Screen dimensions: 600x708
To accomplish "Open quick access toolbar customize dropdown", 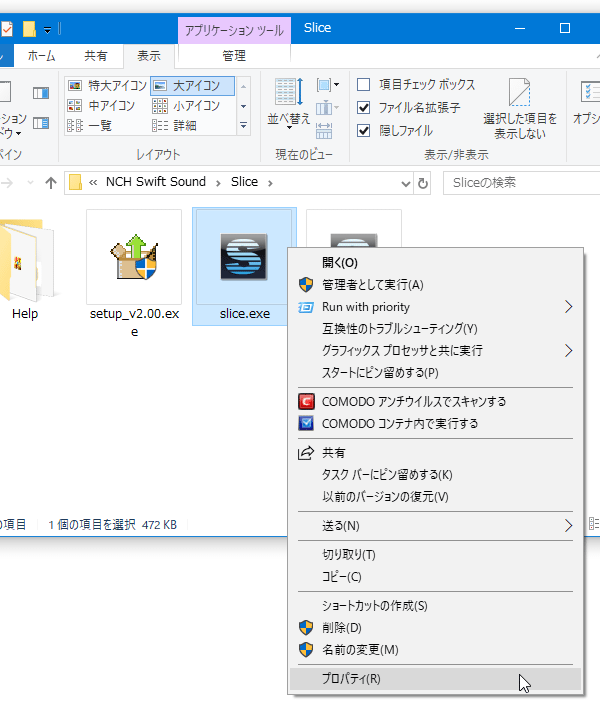I will click(47, 30).
